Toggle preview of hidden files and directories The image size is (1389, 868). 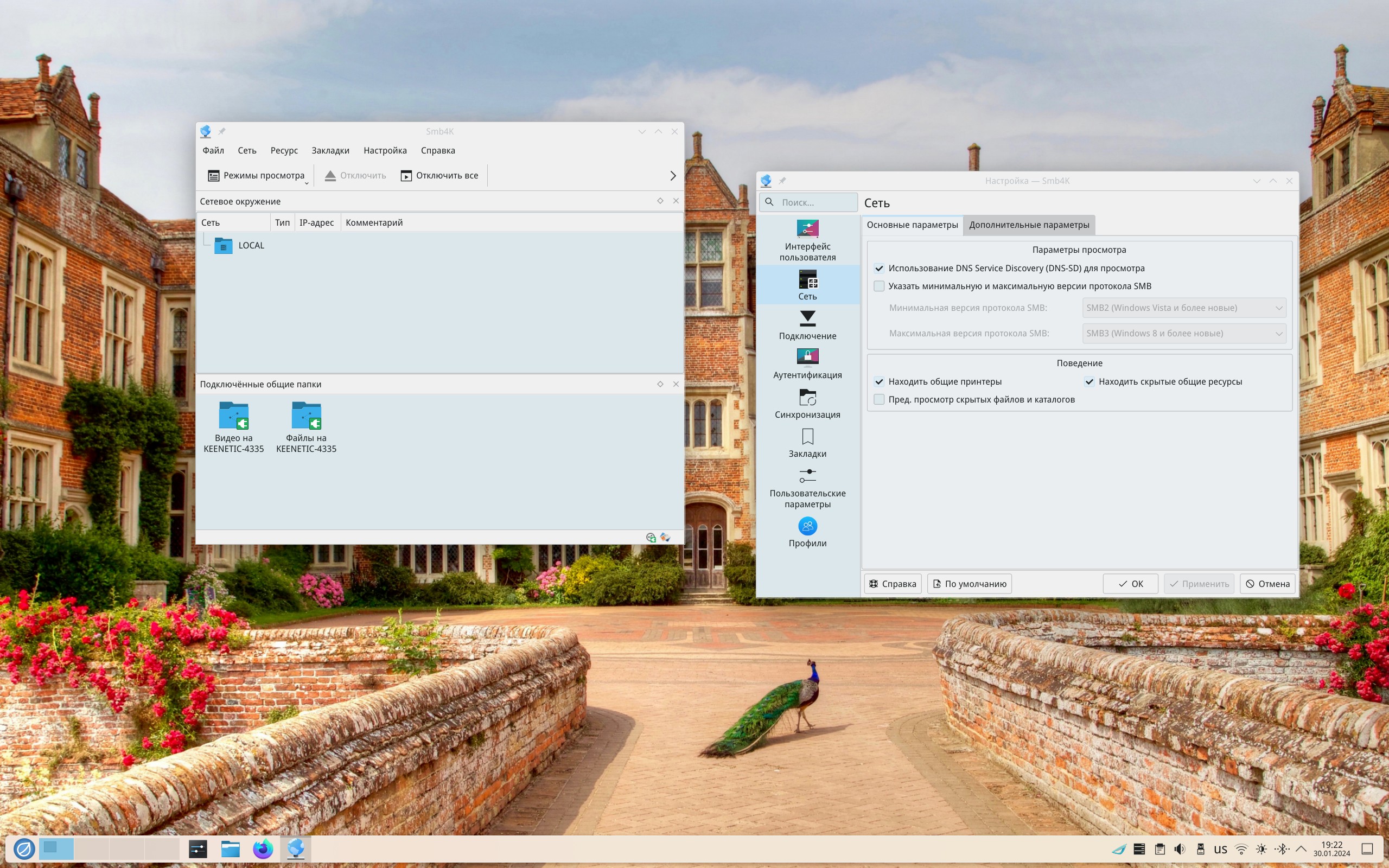879,400
